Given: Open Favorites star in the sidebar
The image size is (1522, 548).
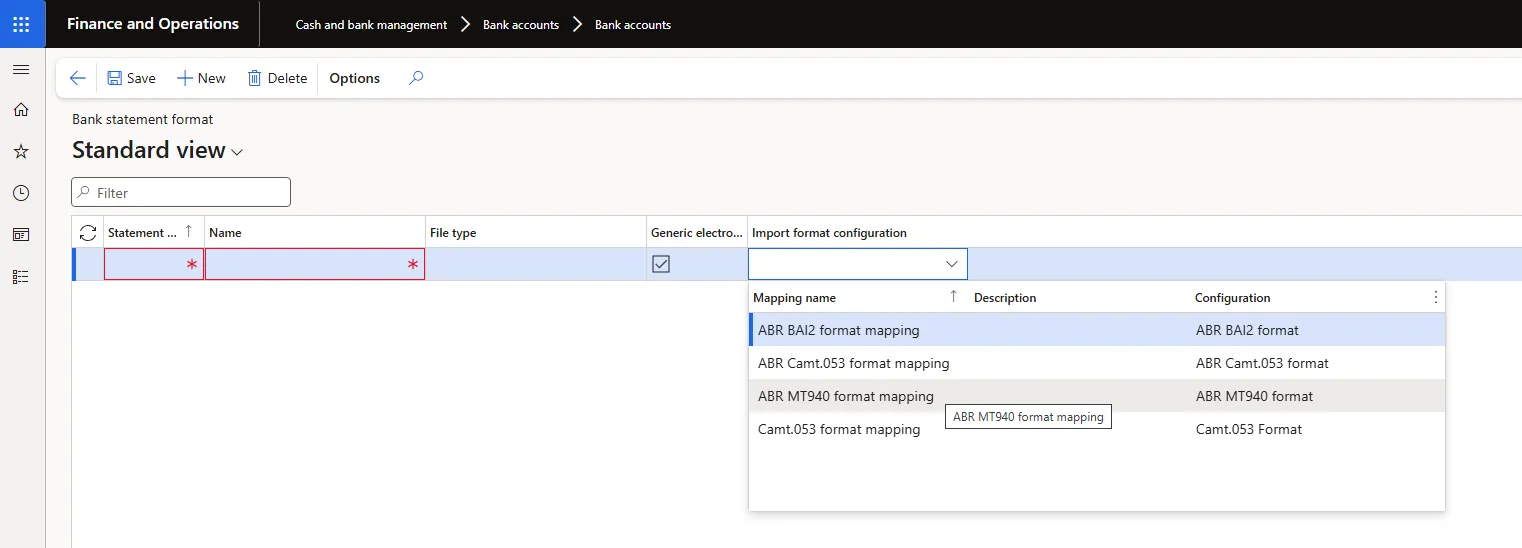Looking at the screenshot, I should point(21,152).
